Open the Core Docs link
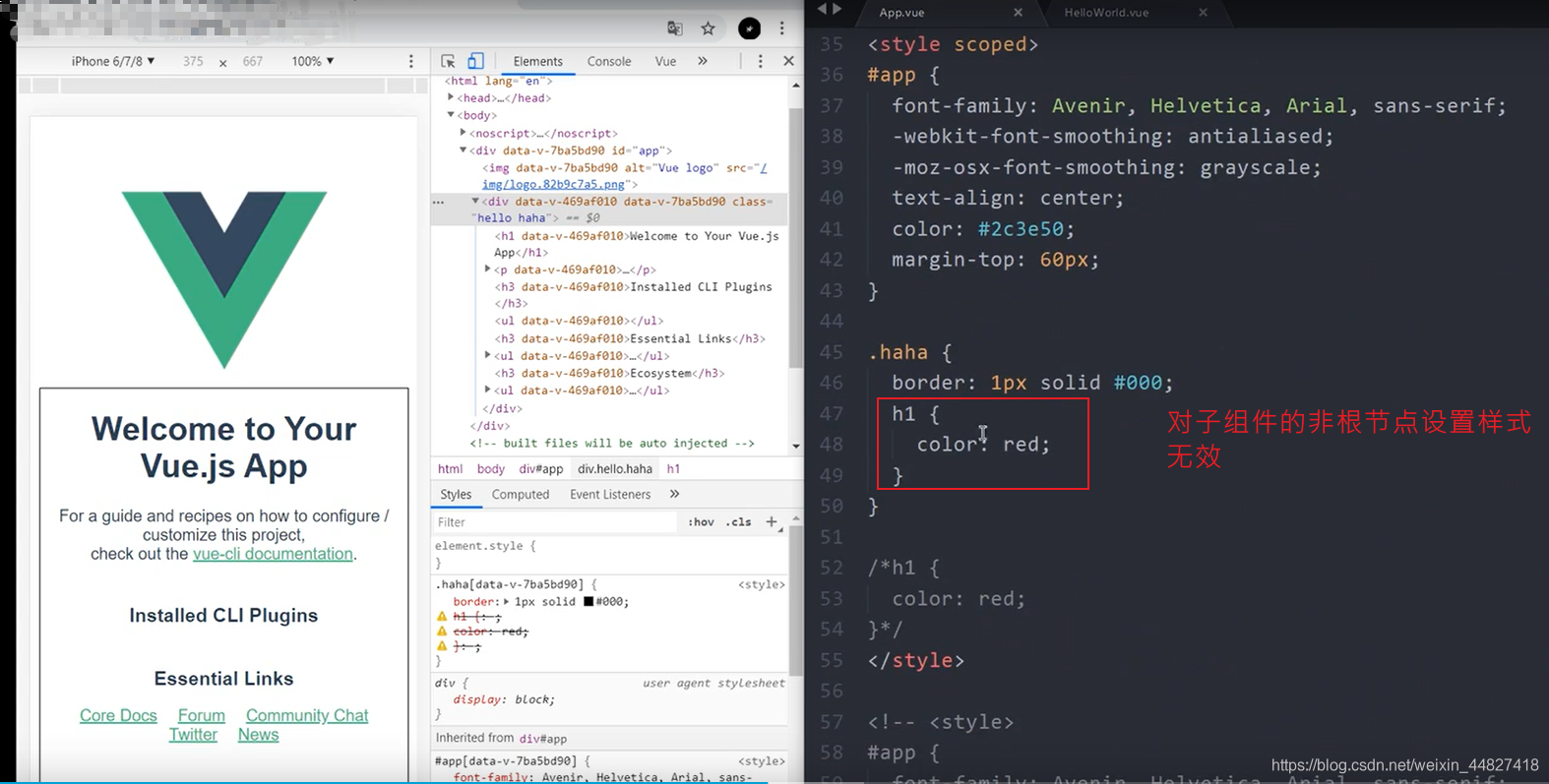Image resolution: width=1549 pixels, height=784 pixels. (x=118, y=715)
